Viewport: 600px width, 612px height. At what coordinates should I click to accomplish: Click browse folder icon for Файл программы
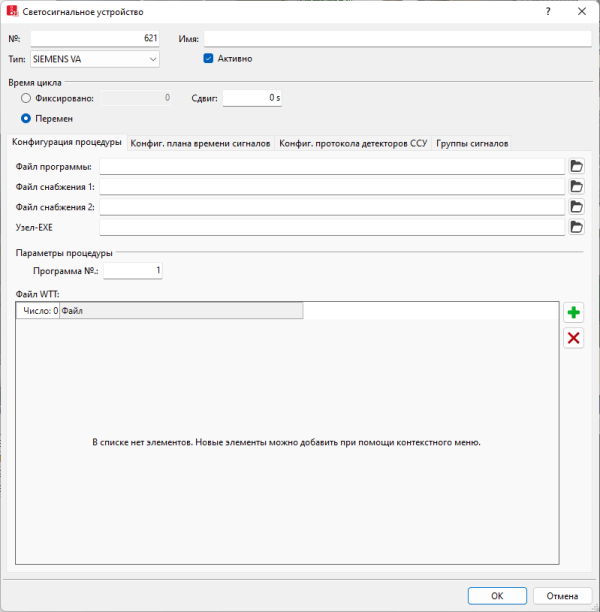tap(576, 166)
